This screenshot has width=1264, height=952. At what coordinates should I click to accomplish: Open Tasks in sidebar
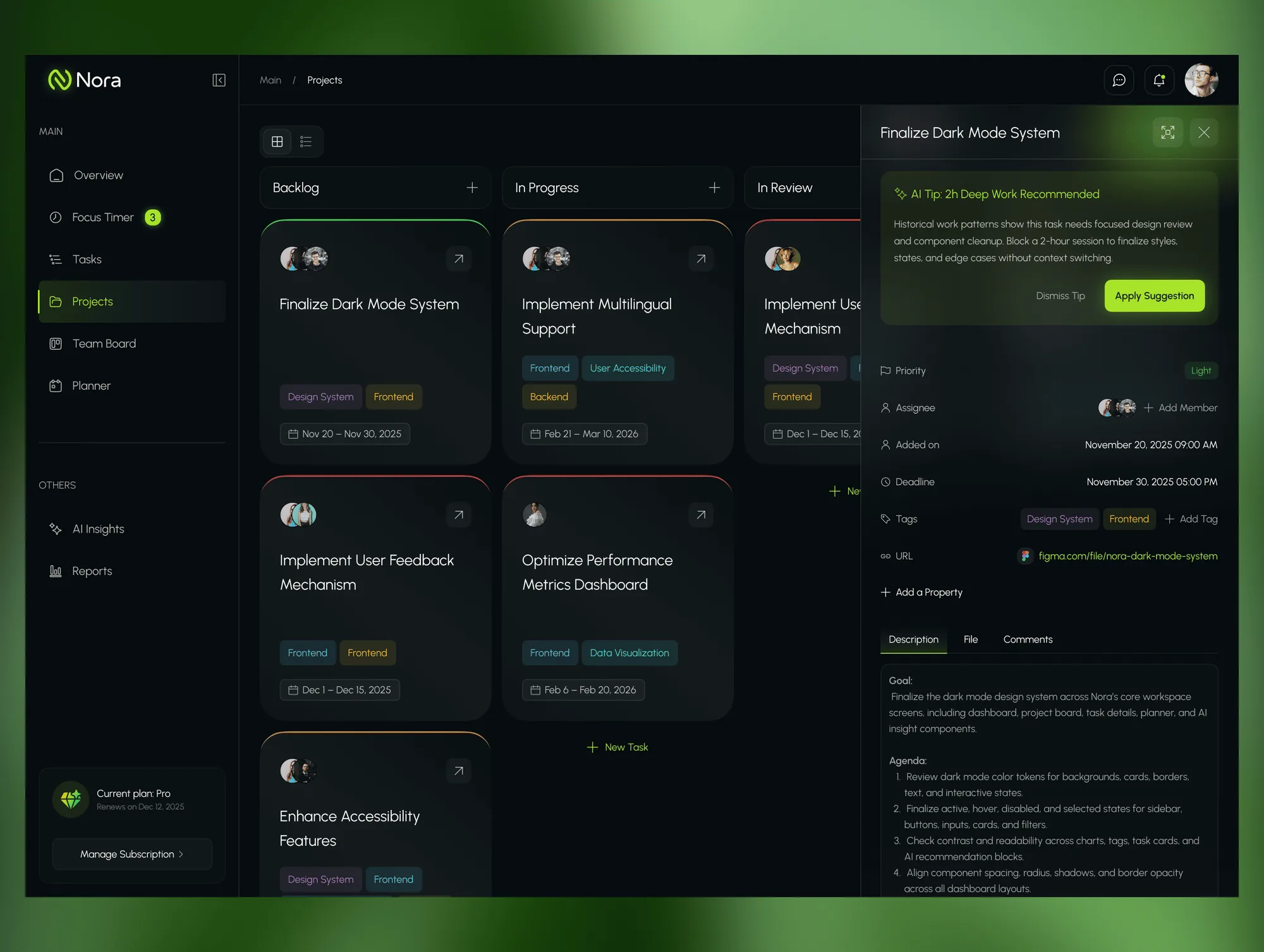pyautogui.click(x=132, y=260)
